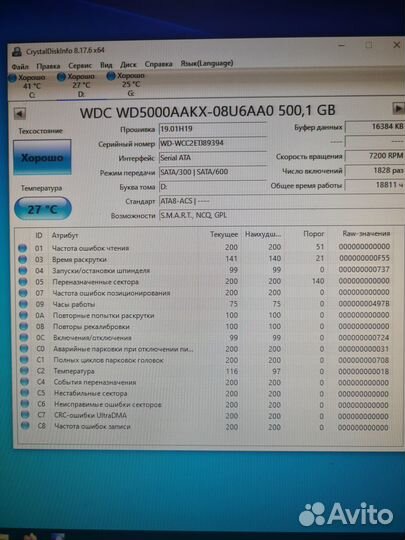405x540 pixels.
Task: Click the Стандарт field ATA8-ACS
Action: pos(281,201)
